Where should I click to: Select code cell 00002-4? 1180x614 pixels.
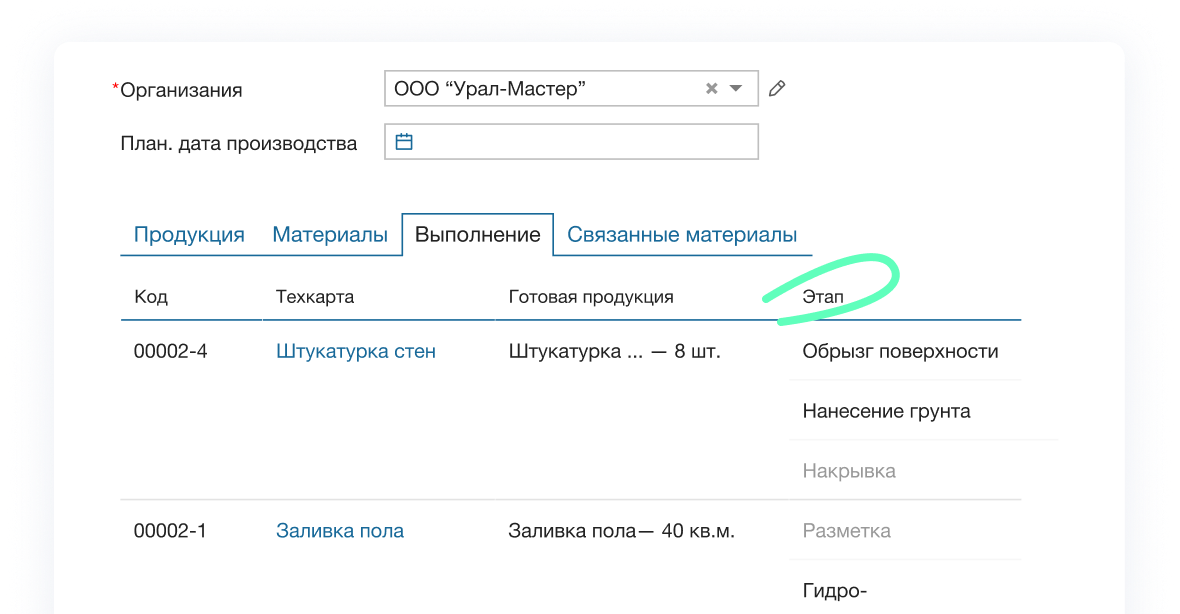pyautogui.click(x=170, y=351)
